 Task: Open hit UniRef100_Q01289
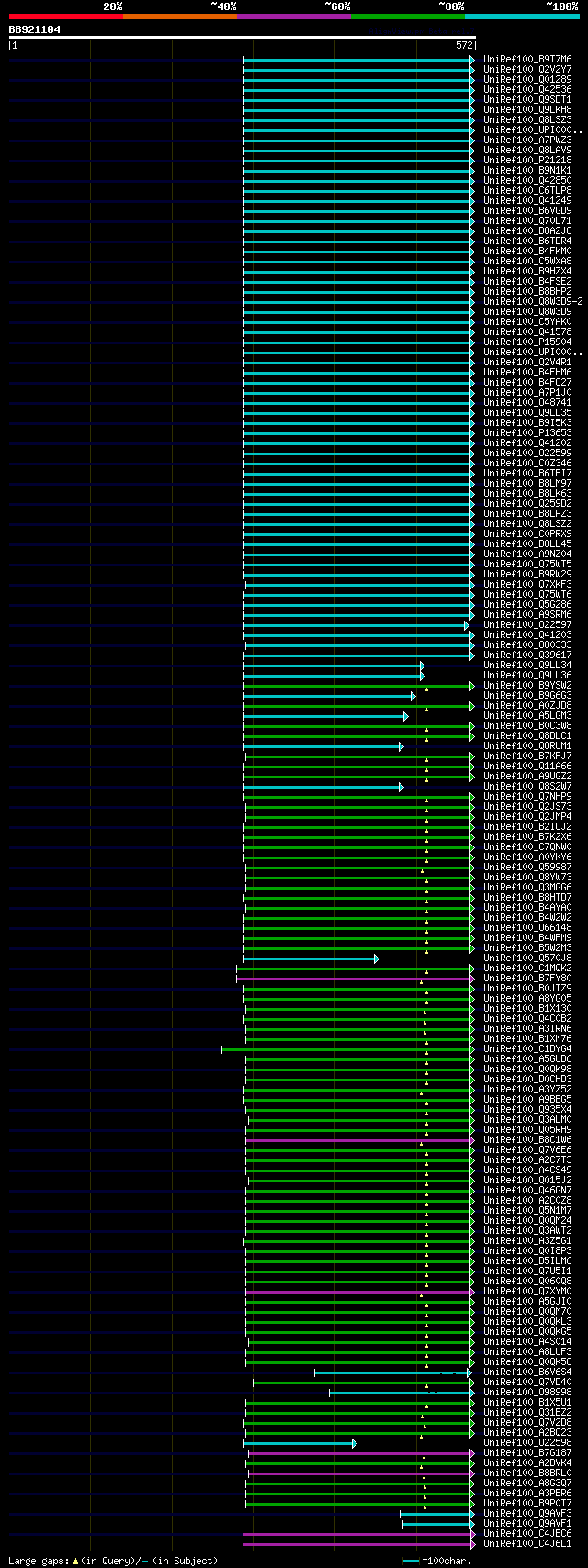point(527,80)
